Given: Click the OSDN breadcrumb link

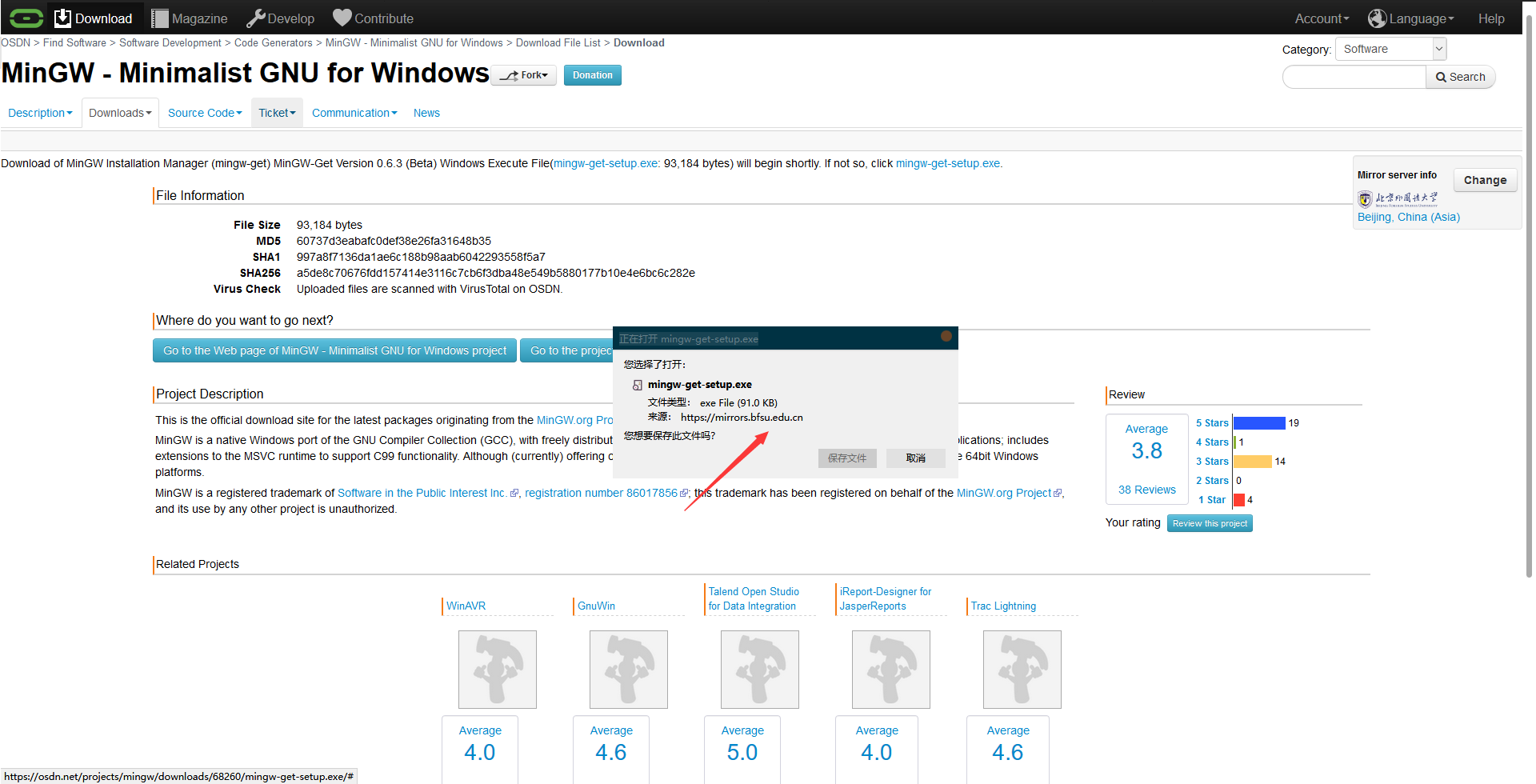Looking at the screenshot, I should pyautogui.click(x=15, y=42).
